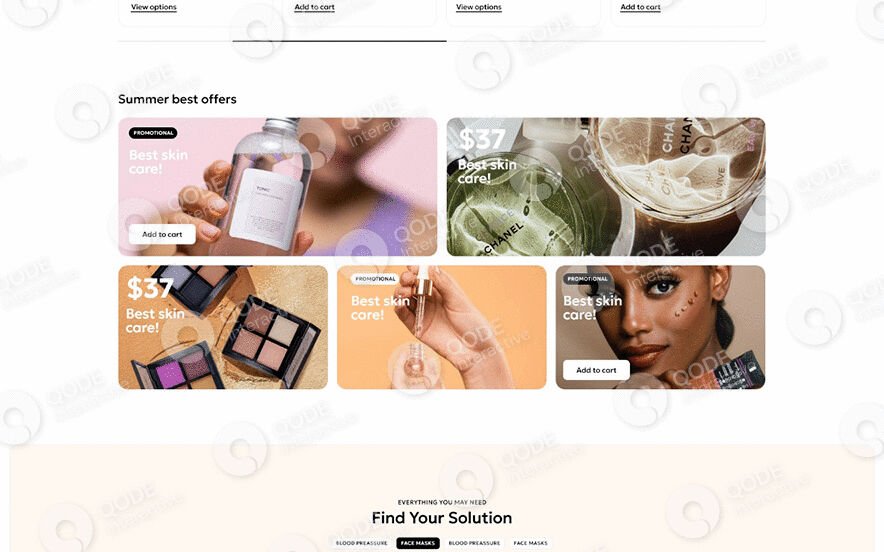The width and height of the screenshot is (884, 552).
Task: Select the second Blood Pressure tab
Action: (x=474, y=543)
